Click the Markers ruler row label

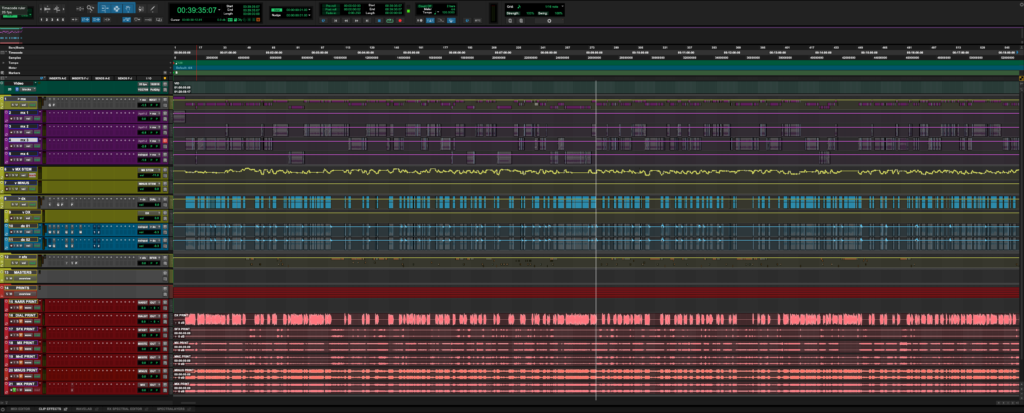(16, 72)
